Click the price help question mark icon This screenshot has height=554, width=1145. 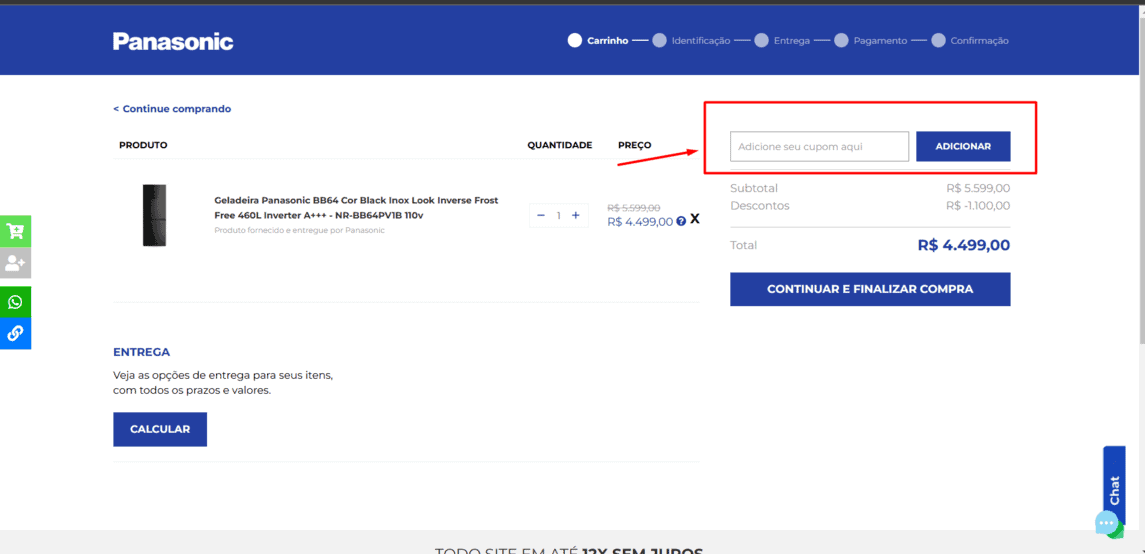pyautogui.click(x=681, y=221)
